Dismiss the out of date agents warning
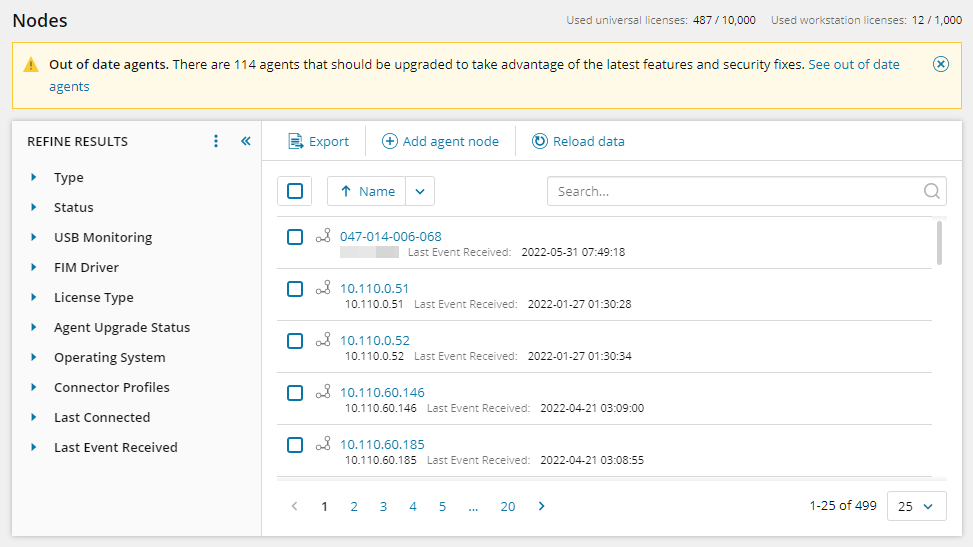The width and height of the screenshot is (973, 547). [x=940, y=64]
